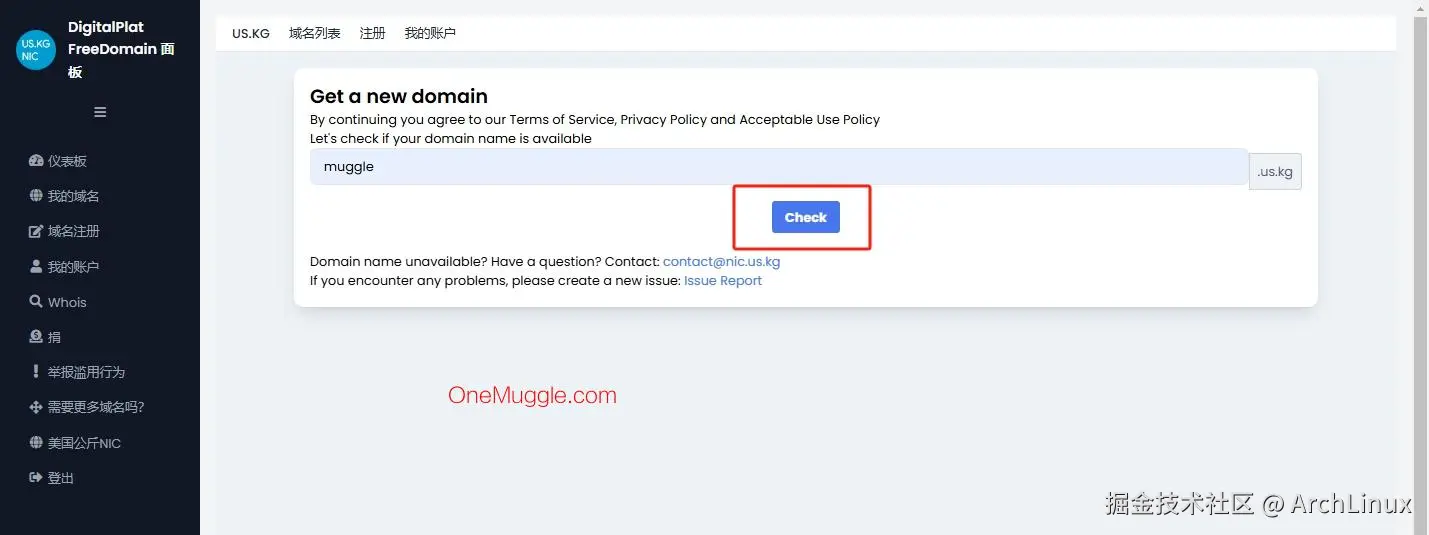Click the edit icon beside 域名注册
The width and height of the screenshot is (1429, 535).
[37, 232]
